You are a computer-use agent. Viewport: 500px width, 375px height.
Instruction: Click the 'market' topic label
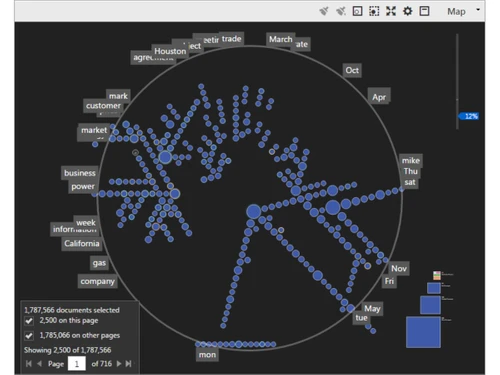point(94,130)
